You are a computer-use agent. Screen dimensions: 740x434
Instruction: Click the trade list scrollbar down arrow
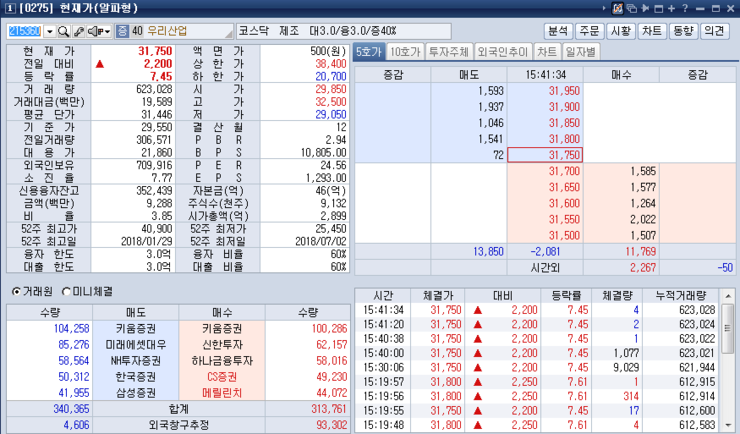(728, 425)
